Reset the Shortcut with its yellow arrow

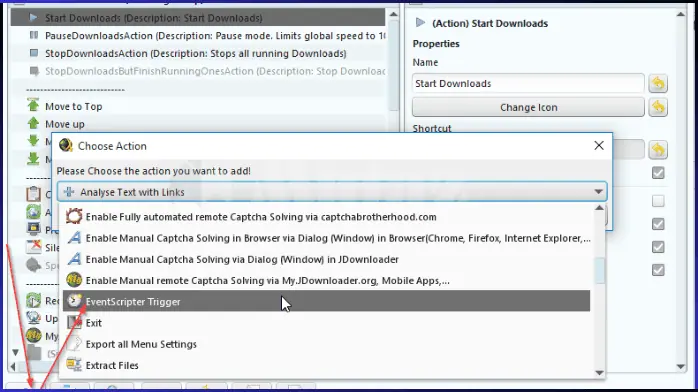pyautogui.click(x=658, y=150)
